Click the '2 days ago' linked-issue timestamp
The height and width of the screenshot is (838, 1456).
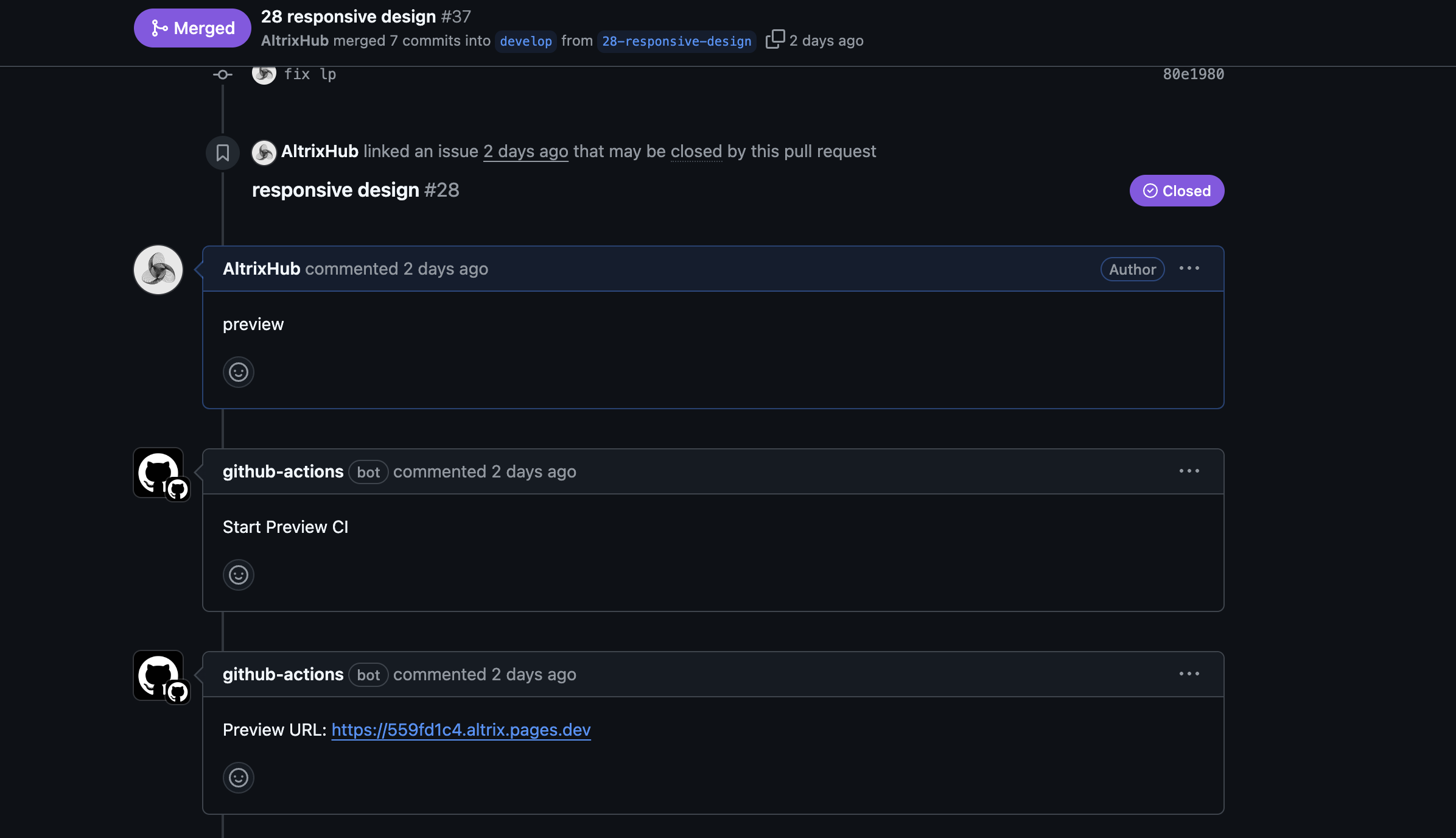point(525,152)
